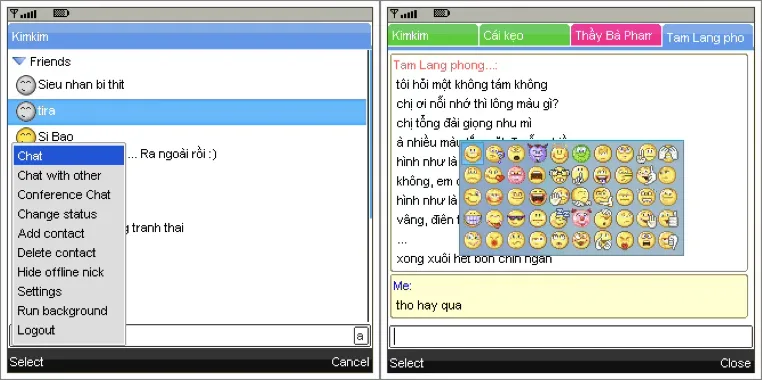The image size is (762, 380).
Task: Pick the sleeping Zz emoticon
Action: [559, 218]
